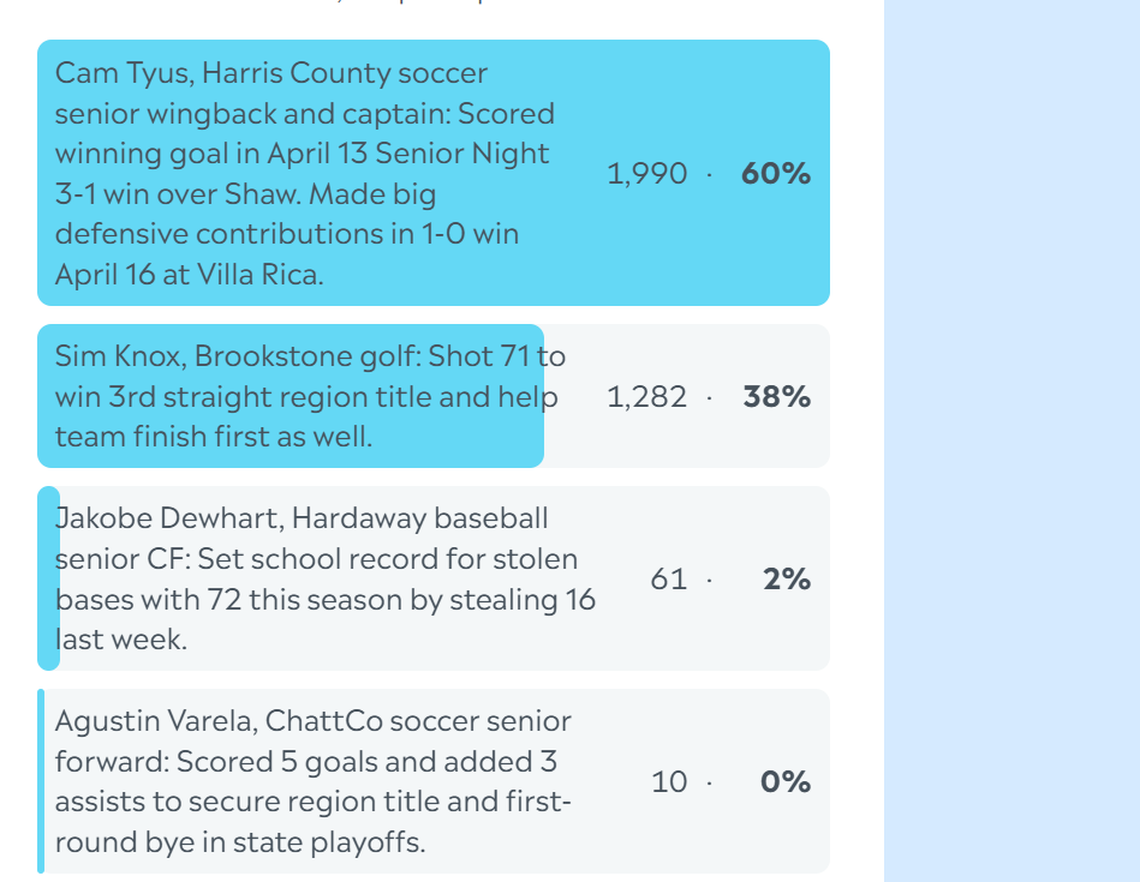
Task: Click the 2% result beside Jakobe Dewhart
Action: [x=786, y=578]
